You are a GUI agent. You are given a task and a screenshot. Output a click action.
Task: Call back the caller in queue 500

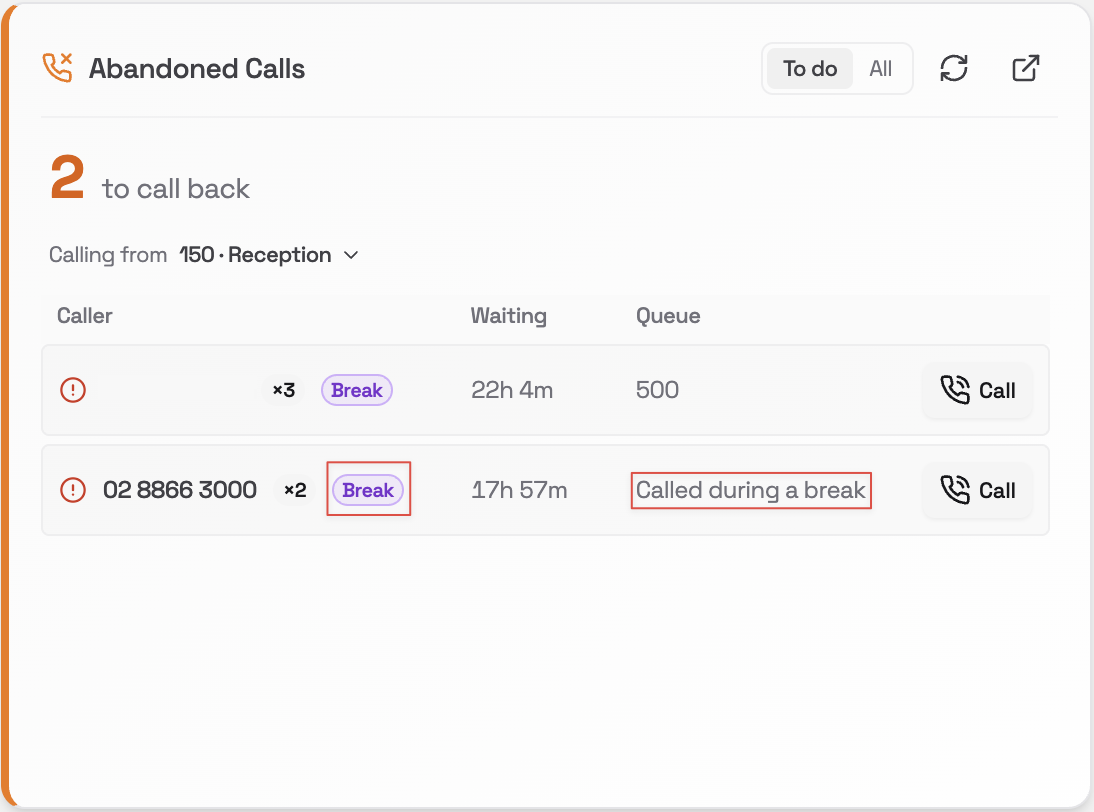977,390
